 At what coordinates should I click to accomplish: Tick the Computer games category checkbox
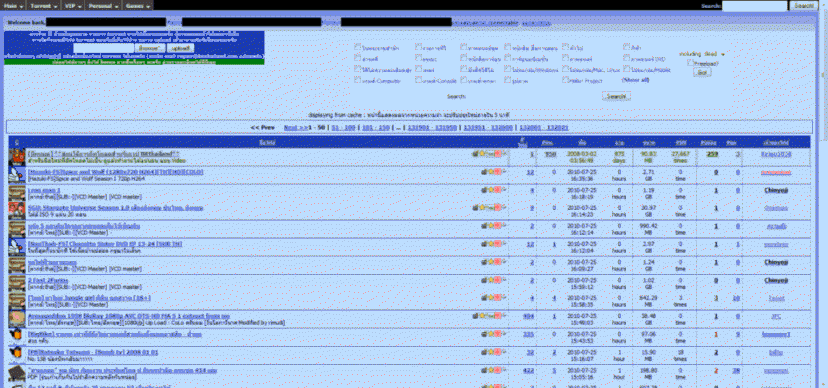(357, 80)
